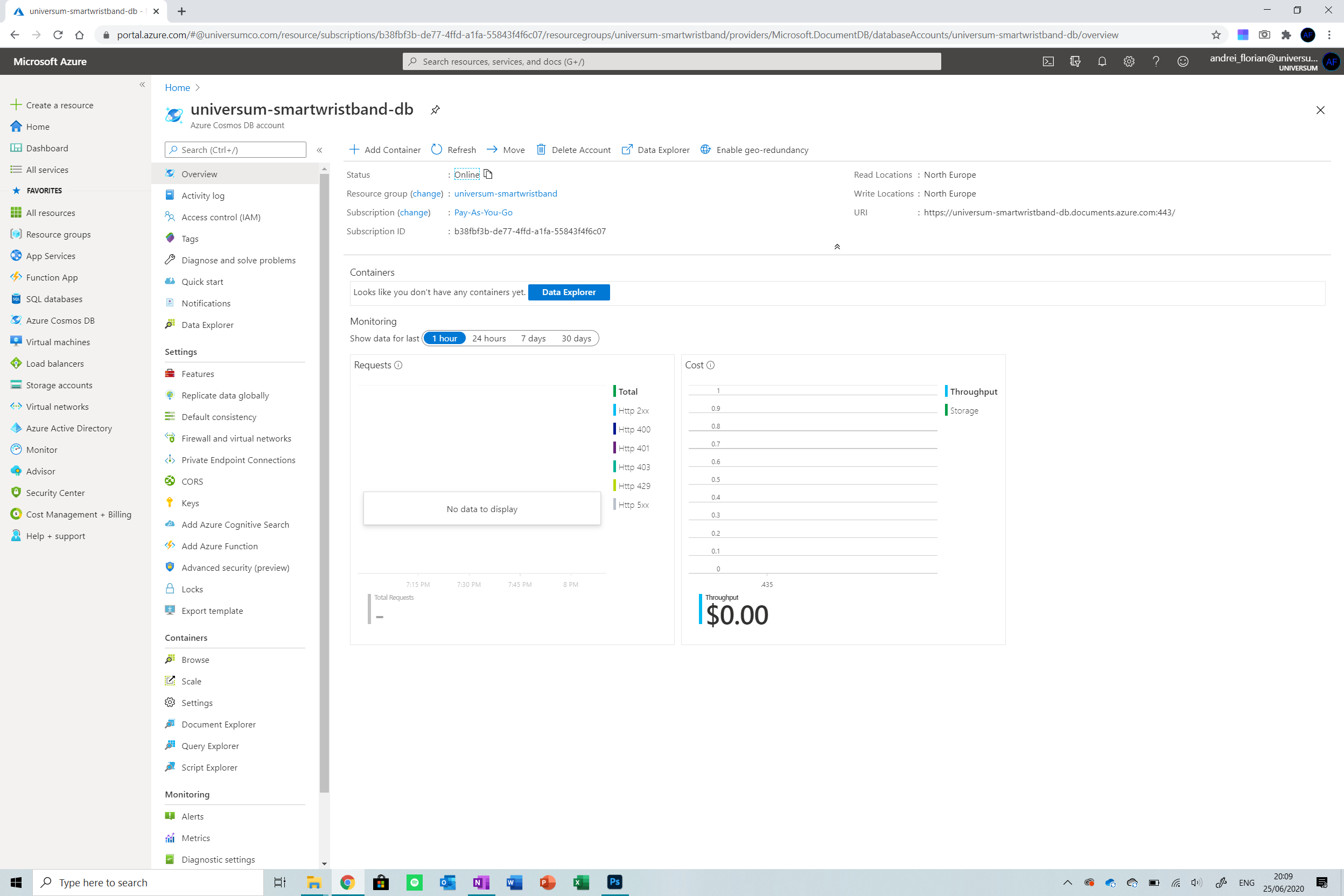Open the Activity log menu item
Viewport: 1344px width, 896px height.
click(202, 195)
